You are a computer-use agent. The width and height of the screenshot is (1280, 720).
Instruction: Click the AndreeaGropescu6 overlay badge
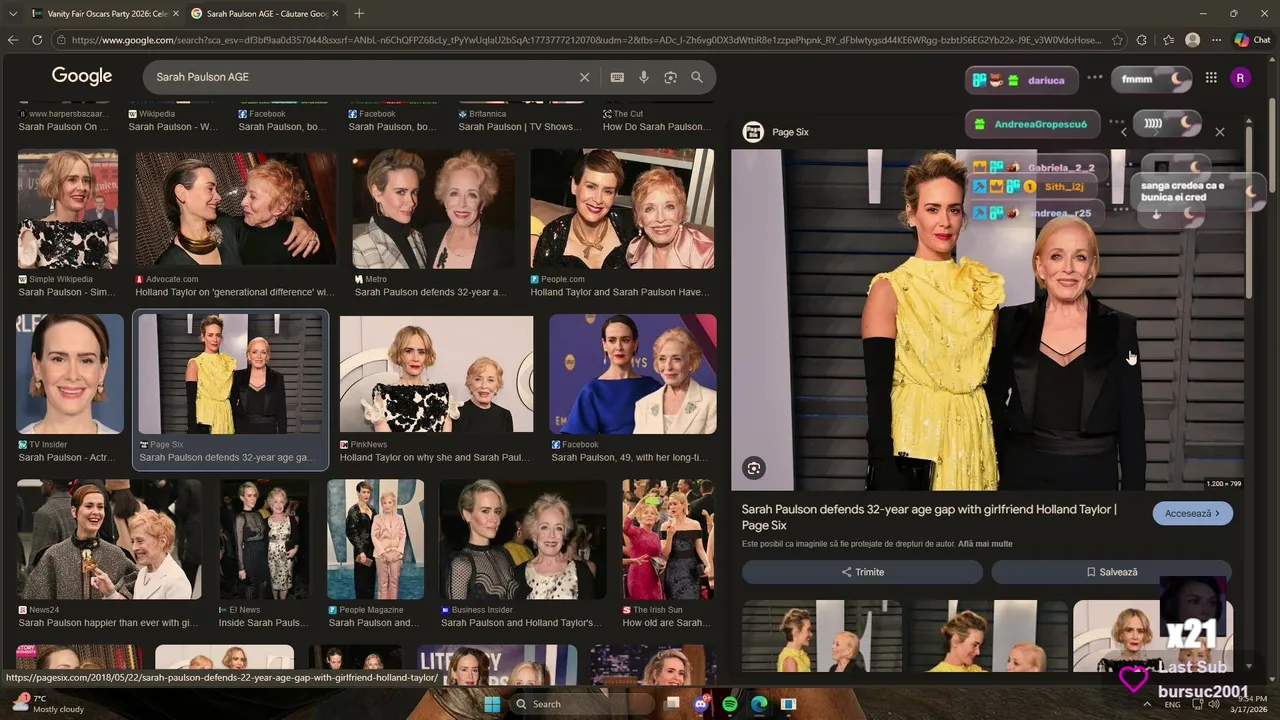1030,124
